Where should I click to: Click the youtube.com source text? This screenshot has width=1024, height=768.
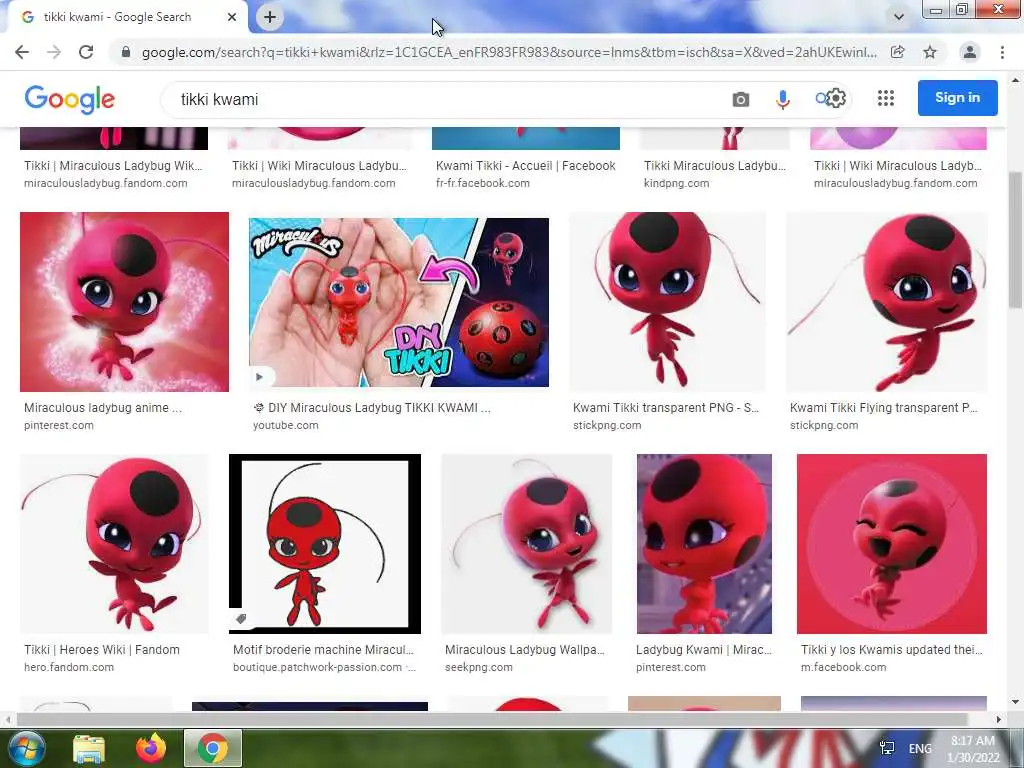[x=285, y=425]
